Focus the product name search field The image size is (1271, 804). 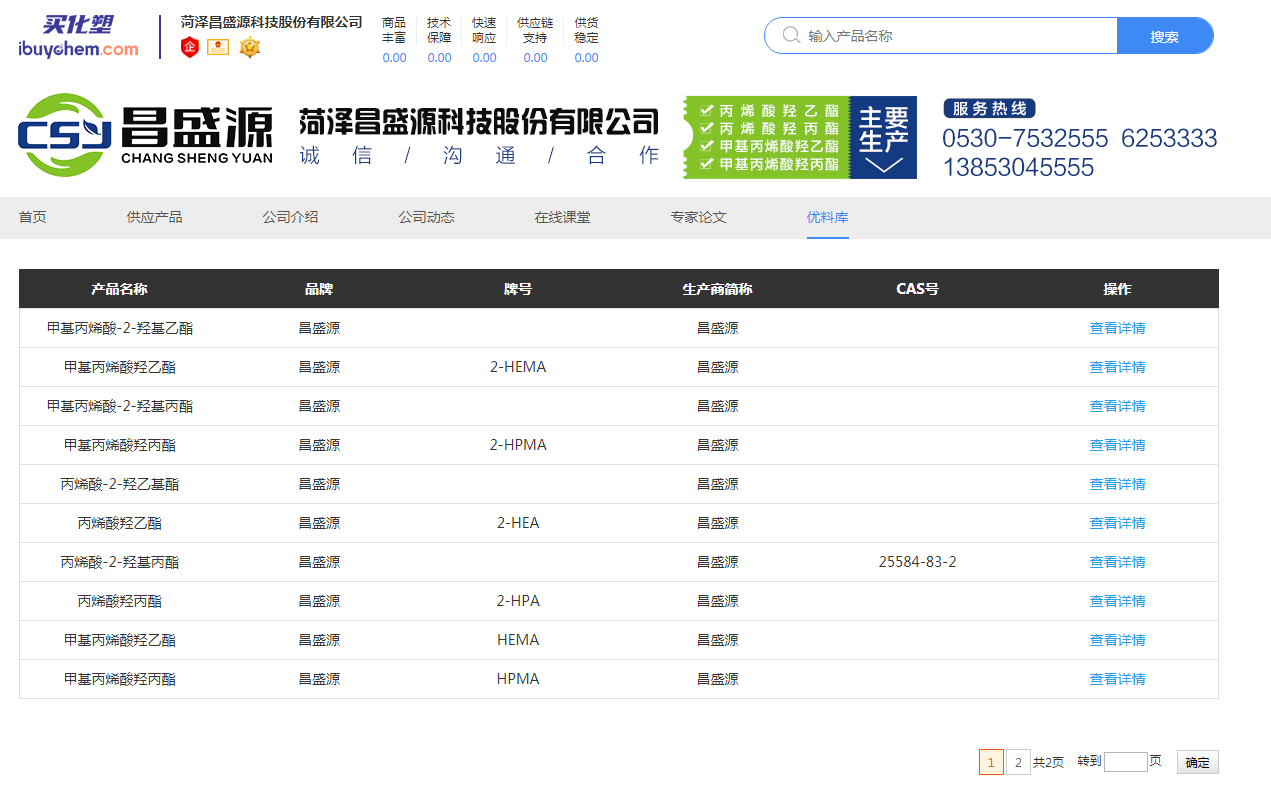[x=940, y=35]
